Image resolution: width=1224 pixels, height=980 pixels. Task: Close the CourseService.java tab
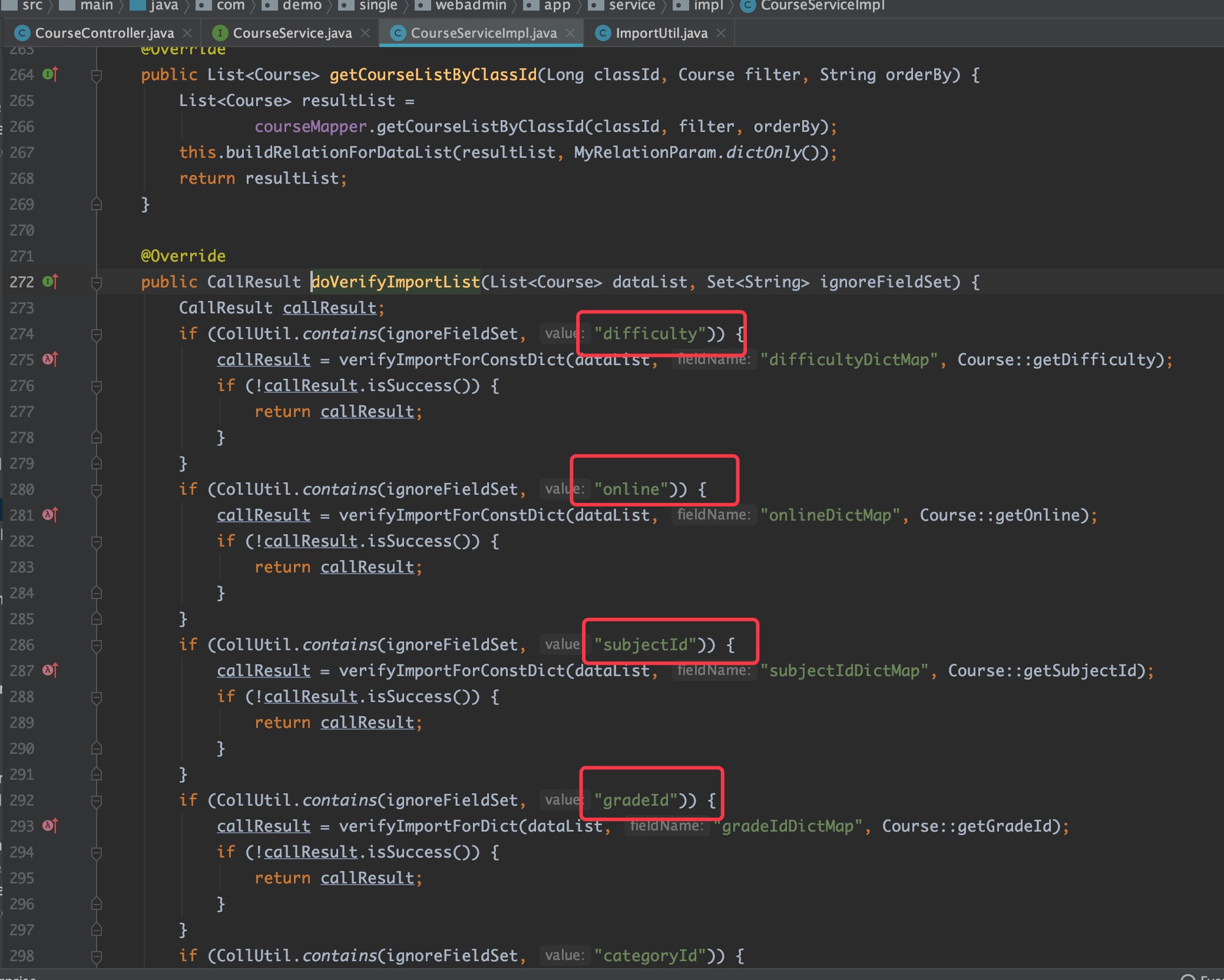(x=365, y=33)
